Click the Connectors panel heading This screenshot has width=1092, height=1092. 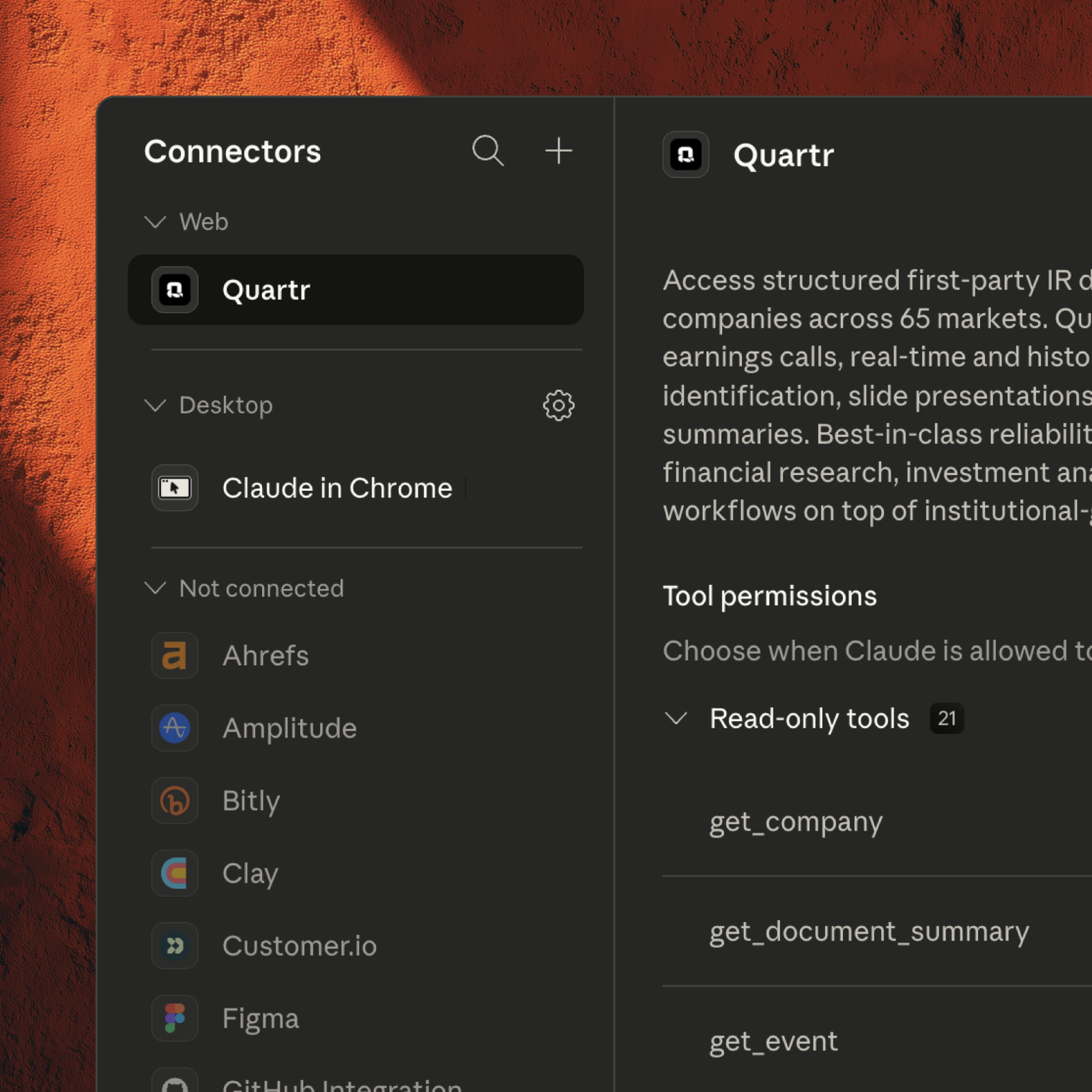point(232,152)
